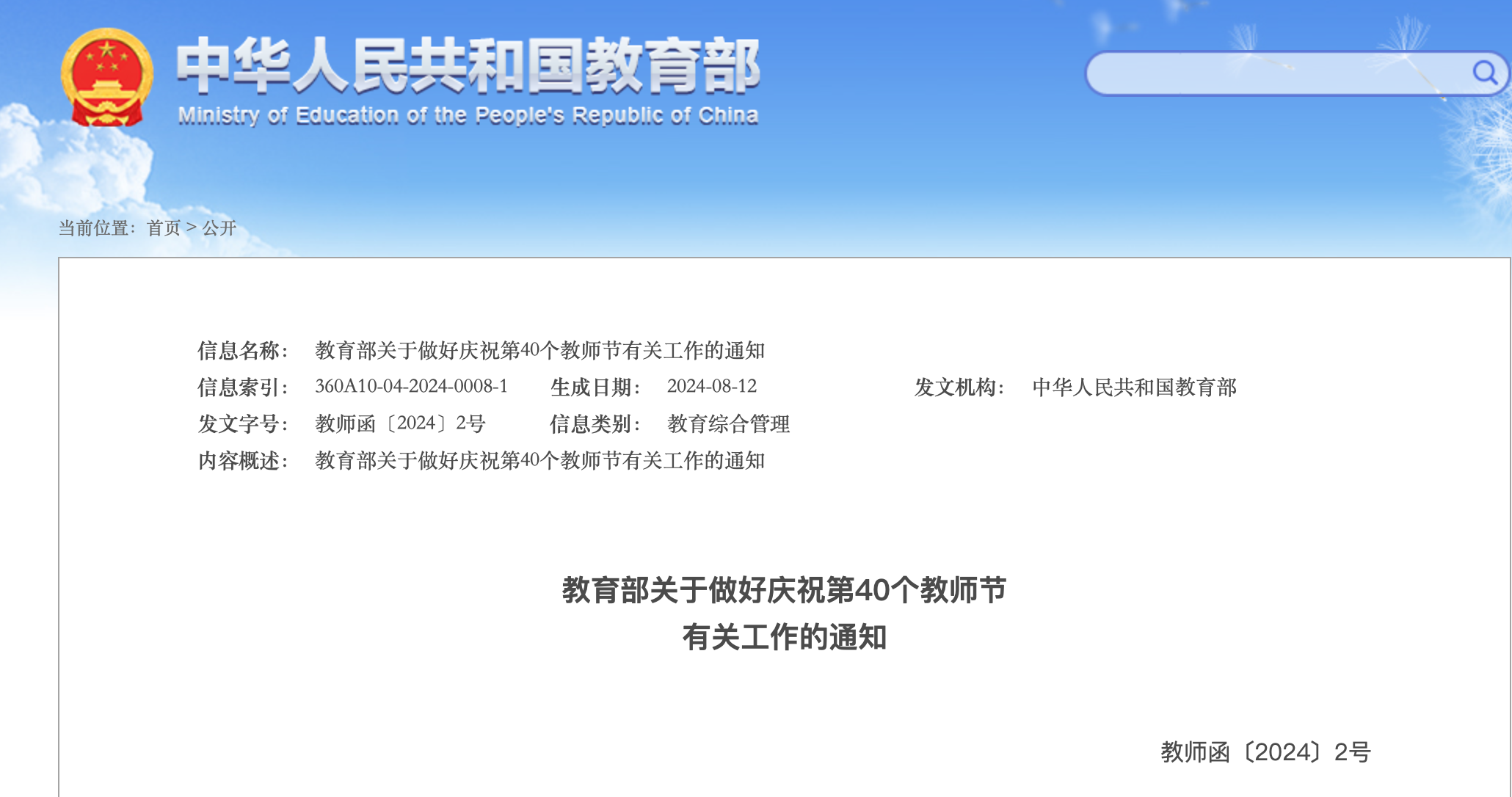Screen dimensions: 1512x797
Task: Click the English ministry name subtitle
Action: click(x=468, y=115)
